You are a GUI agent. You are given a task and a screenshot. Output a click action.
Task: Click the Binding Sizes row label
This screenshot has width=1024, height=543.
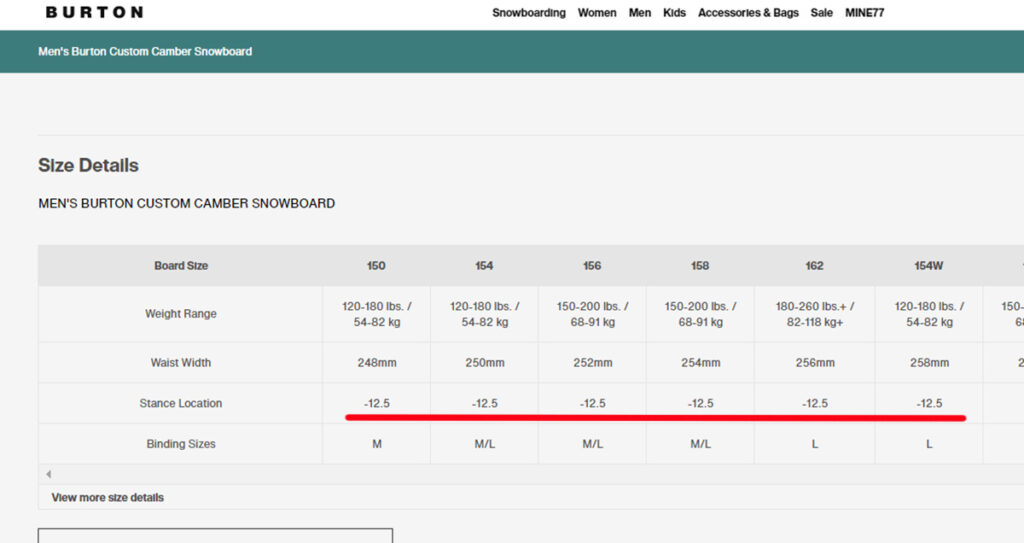pyautogui.click(x=180, y=444)
